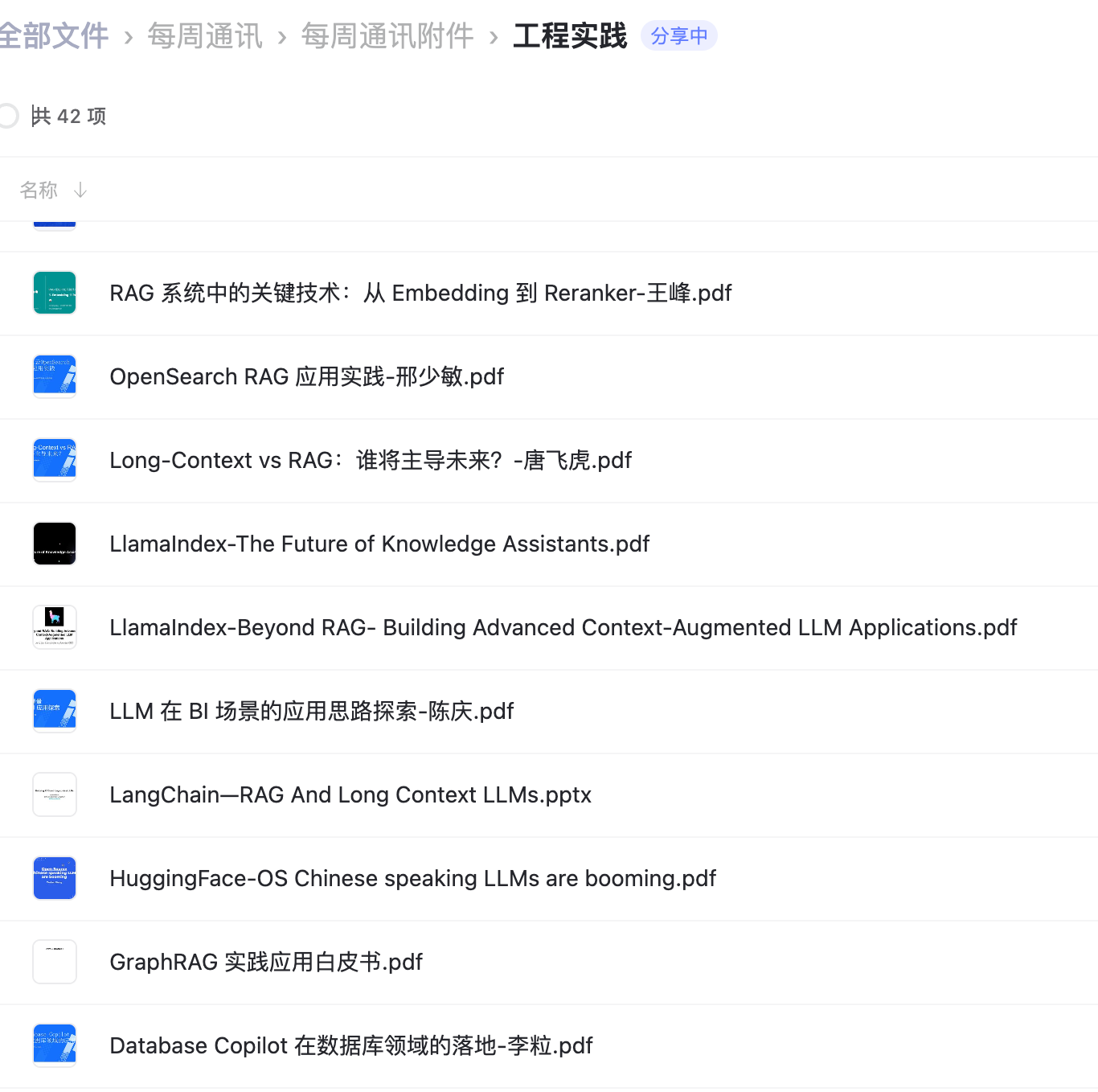Open LlamaIndex-Beyond RAG Building Advanced Context-Augmented file

(563, 627)
